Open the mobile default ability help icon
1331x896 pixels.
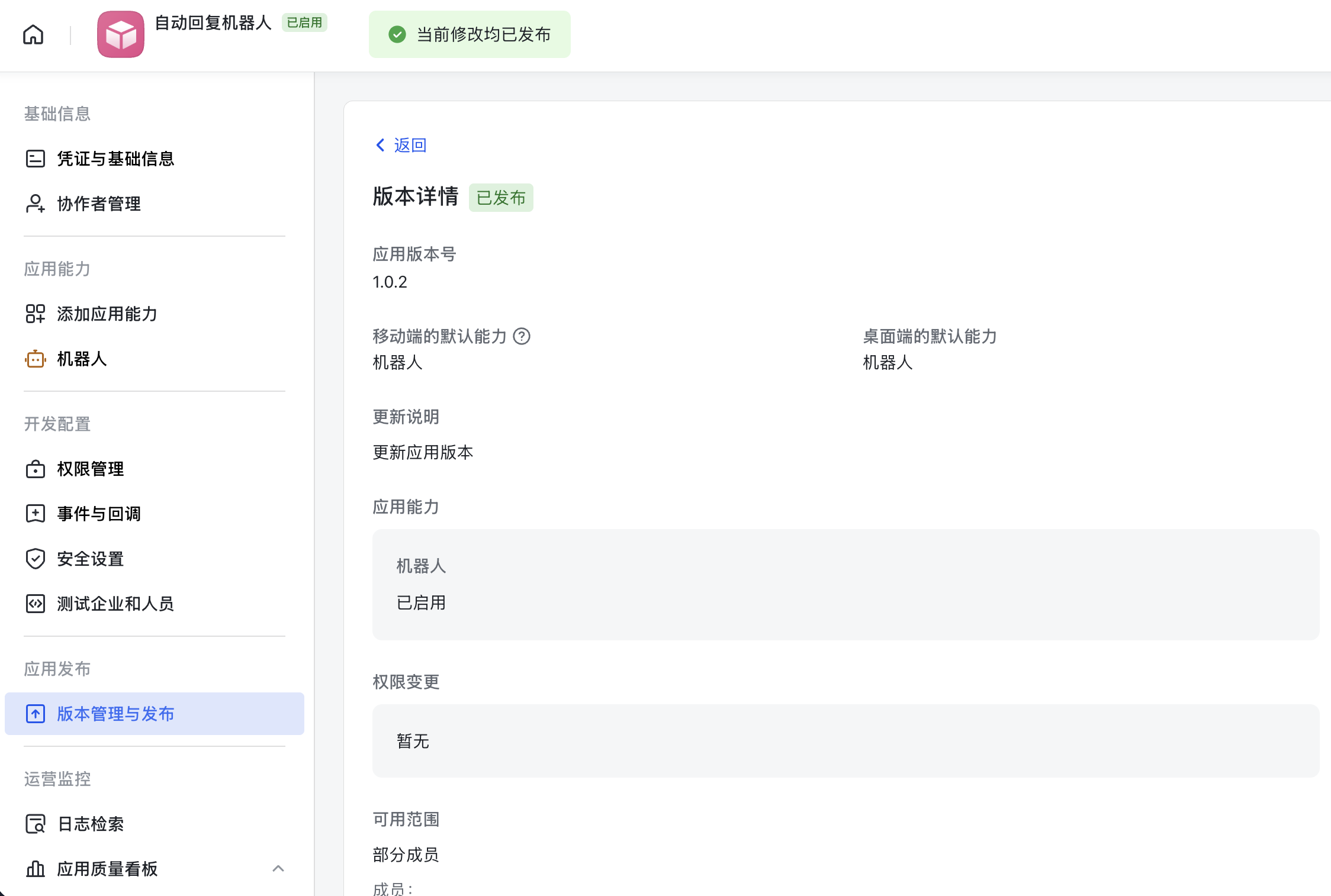522,336
